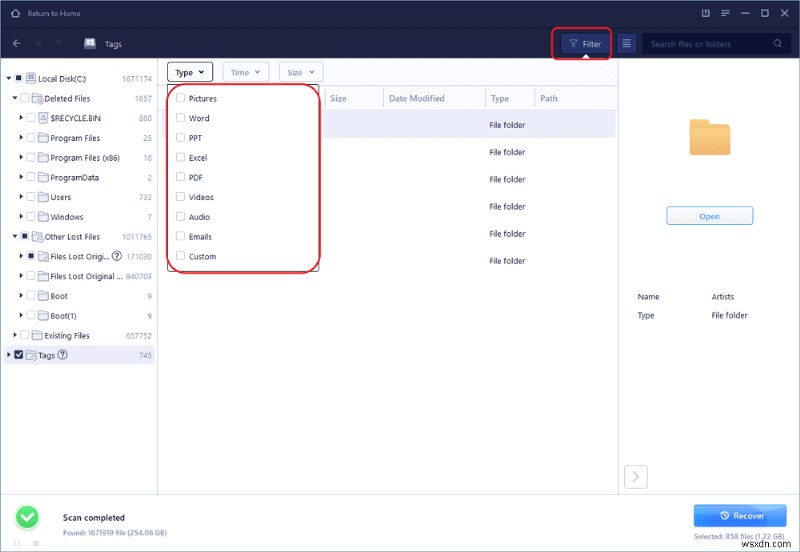Image resolution: width=800 pixels, height=552 pixels.
Task: Expand the Tags node
Action: [9, 355]
